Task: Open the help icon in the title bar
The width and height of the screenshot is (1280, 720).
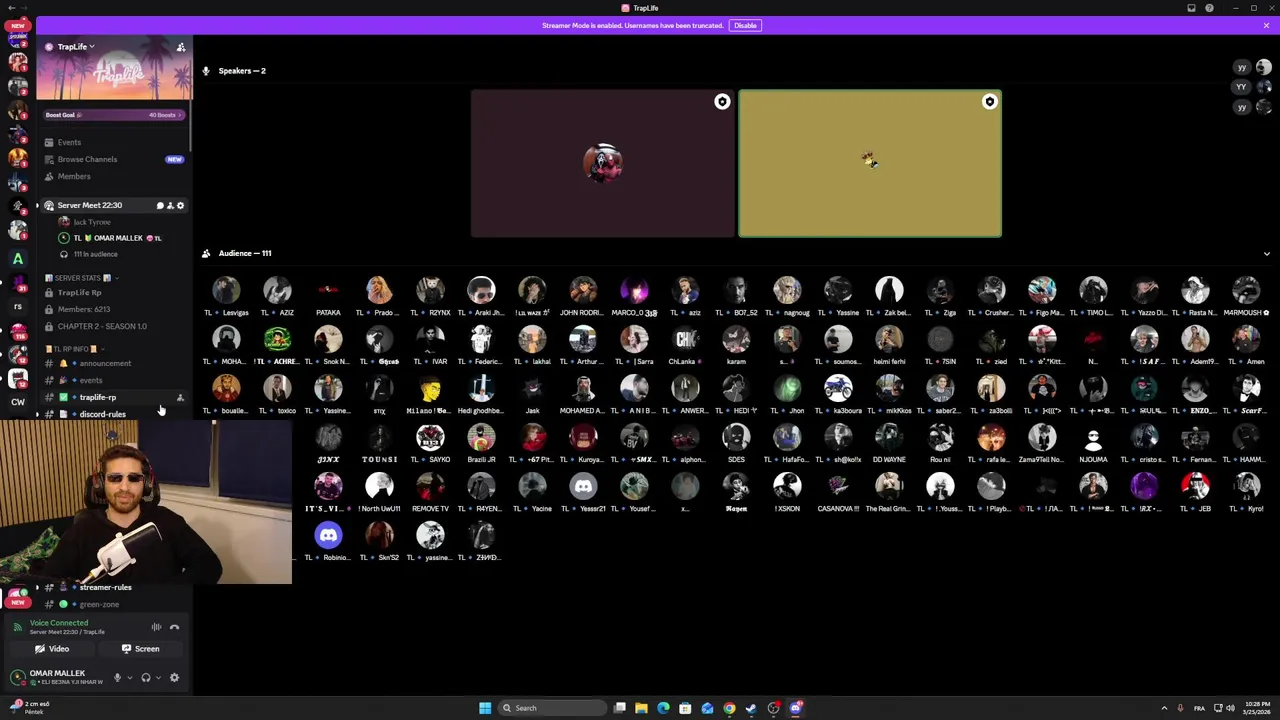Action: pos(1209,8)
